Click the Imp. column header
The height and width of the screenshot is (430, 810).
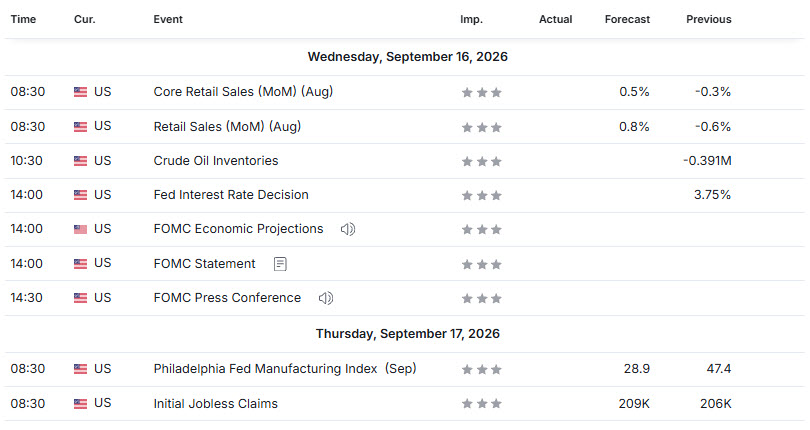tap(471, 20)
